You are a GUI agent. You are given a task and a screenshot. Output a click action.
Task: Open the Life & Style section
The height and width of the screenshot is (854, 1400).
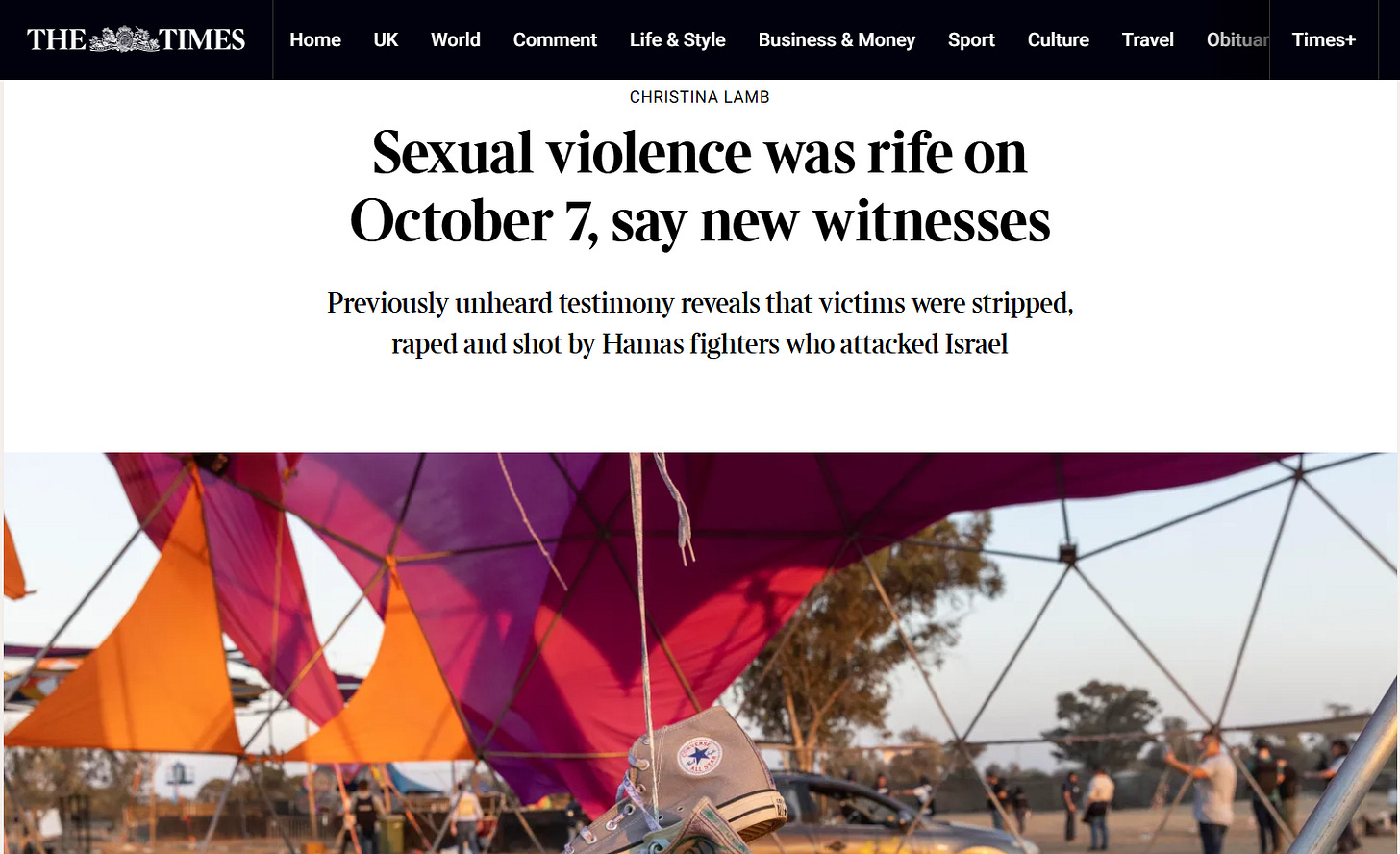tap(678, 39)
